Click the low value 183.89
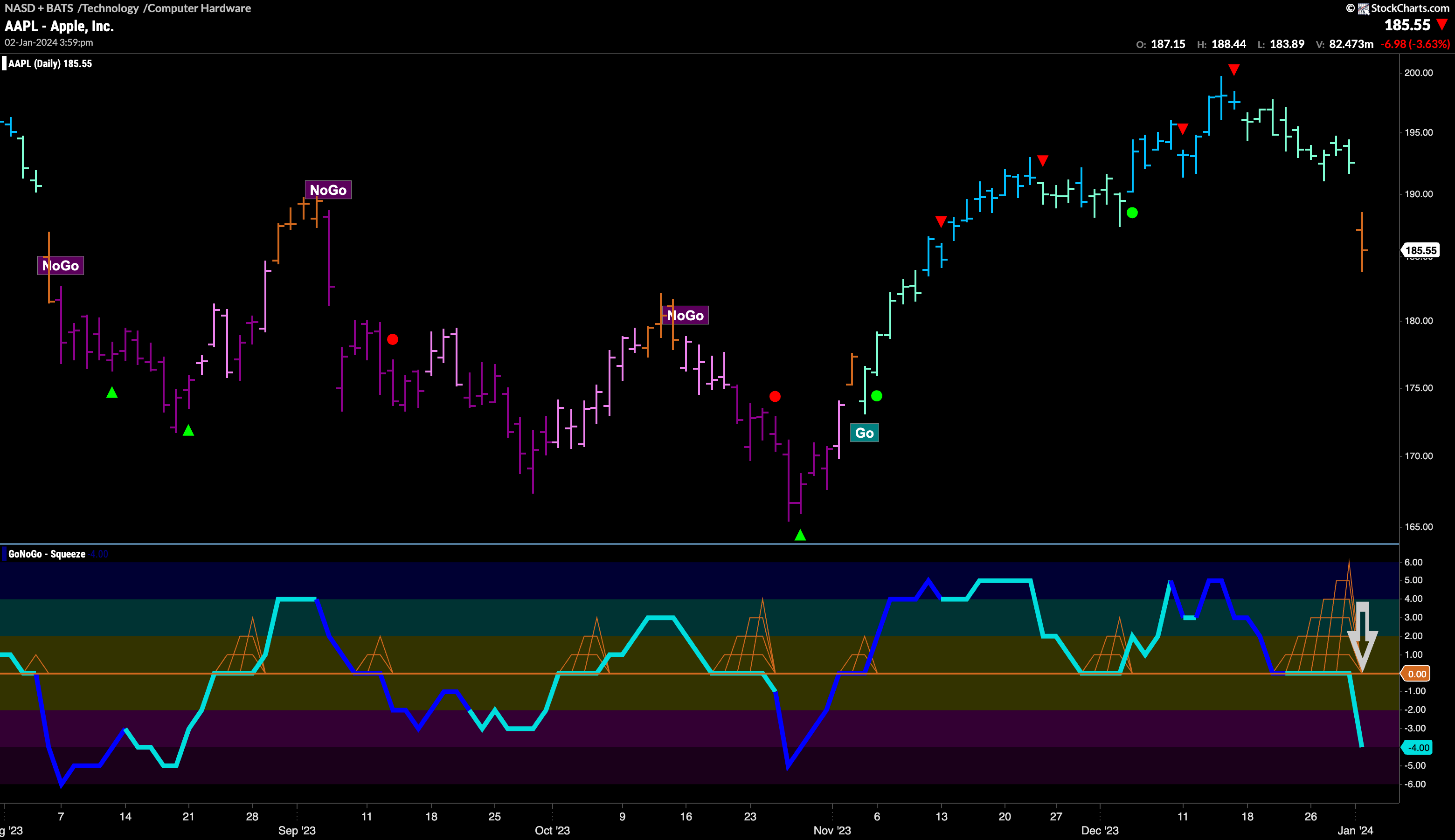 point(1287,44)
